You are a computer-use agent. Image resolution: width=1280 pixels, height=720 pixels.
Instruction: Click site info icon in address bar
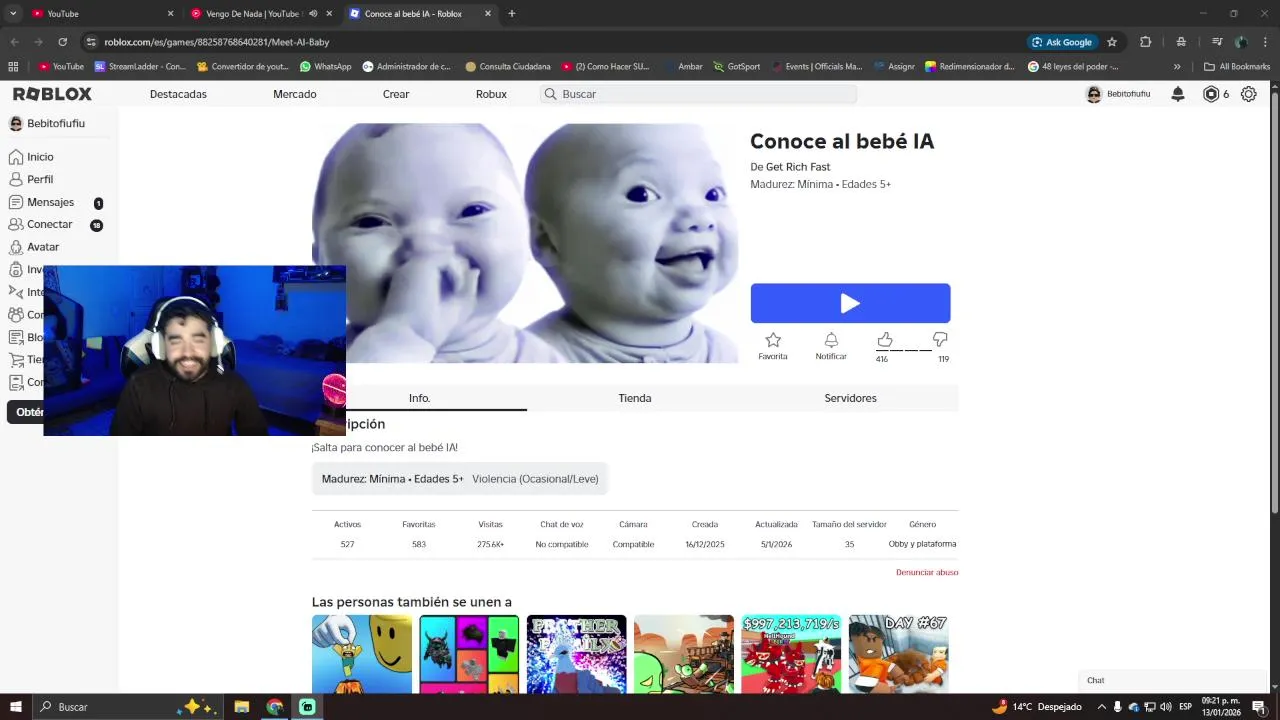pos(91,42)
